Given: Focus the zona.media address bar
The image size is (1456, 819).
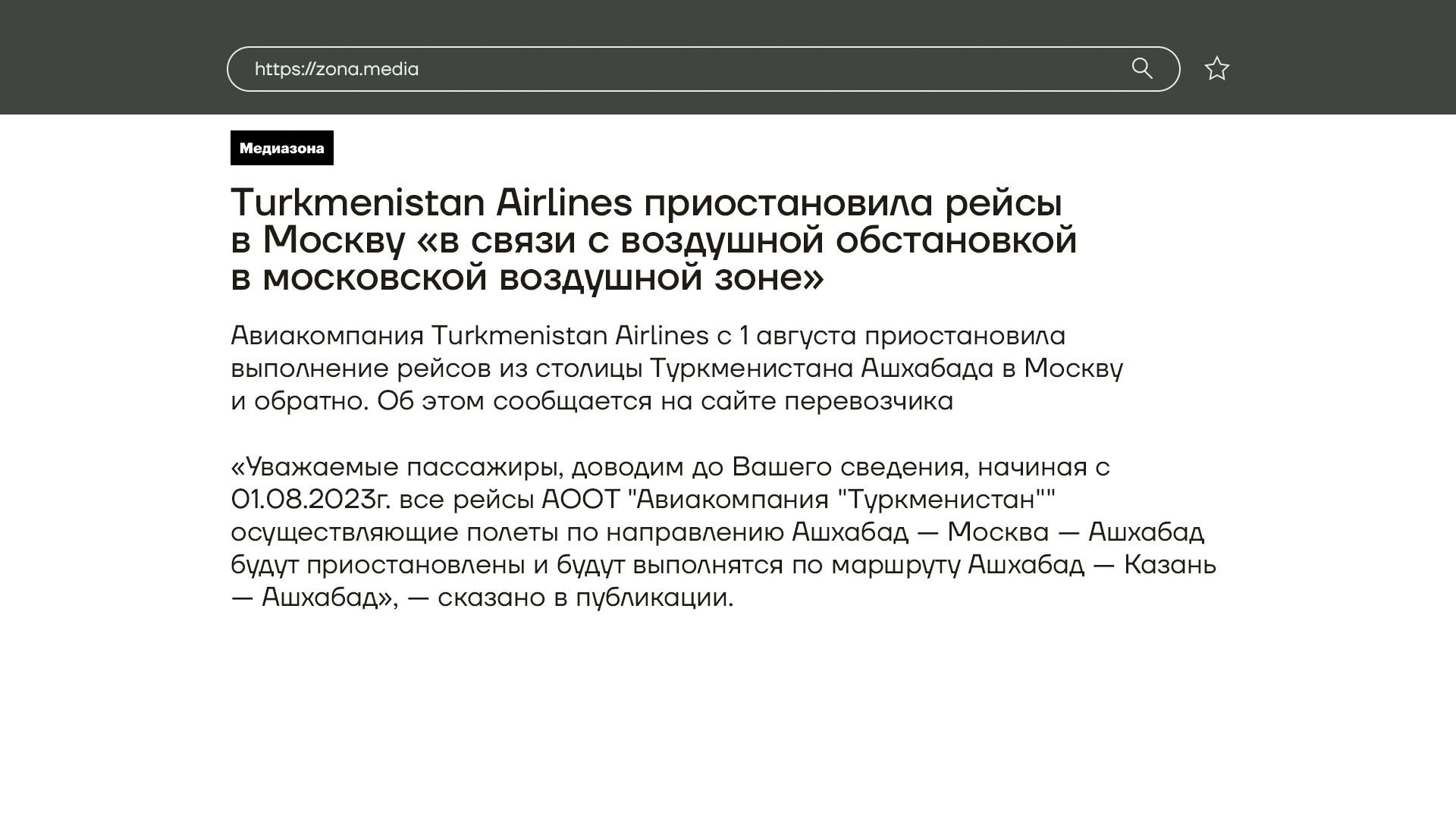Looking at the screenshot, I should click(x=758, y=69).
